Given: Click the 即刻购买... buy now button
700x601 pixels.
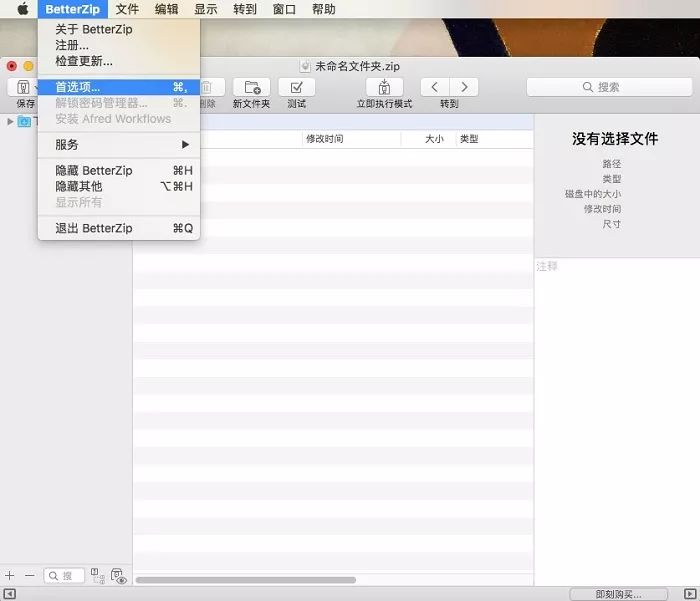Looking at the screenshot, I should click(x=618, y=594).
